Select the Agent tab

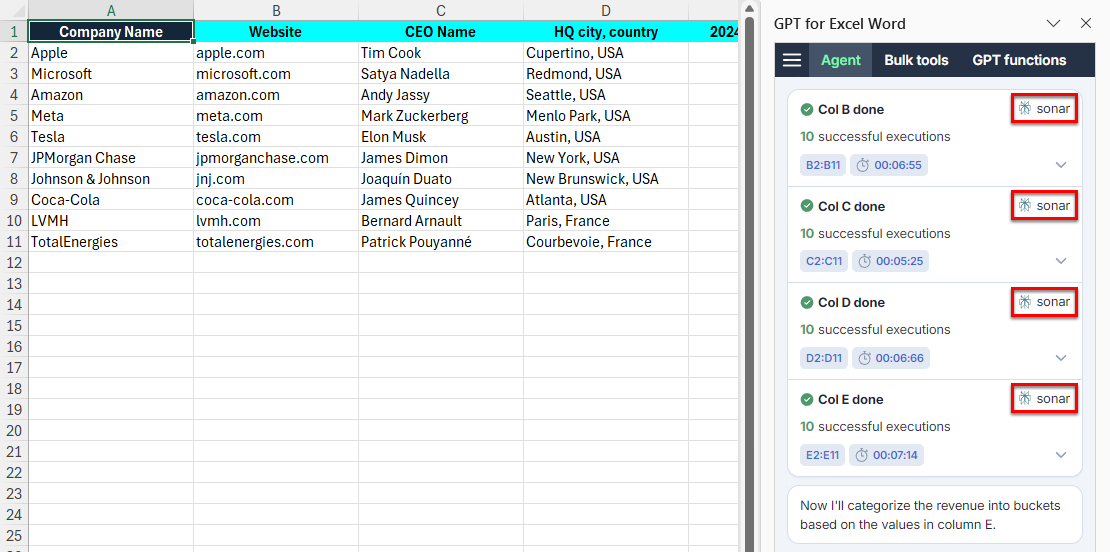click(x=840, y=60)
